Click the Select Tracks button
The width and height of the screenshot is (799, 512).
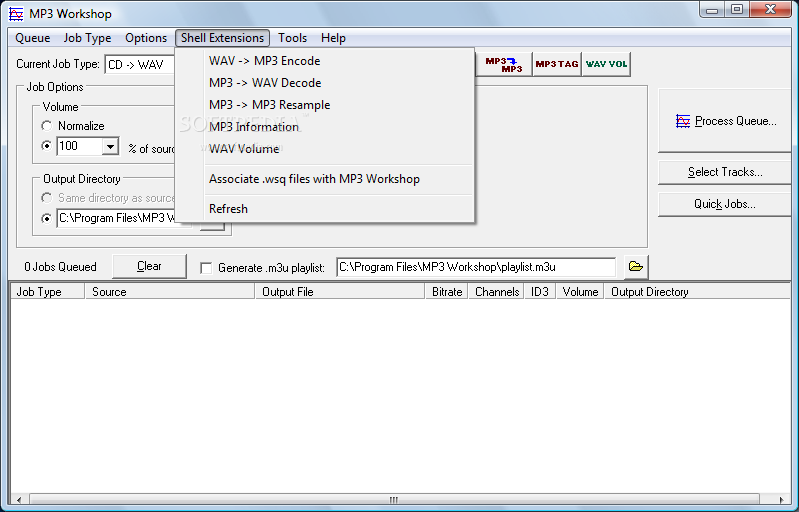point(726,172)
